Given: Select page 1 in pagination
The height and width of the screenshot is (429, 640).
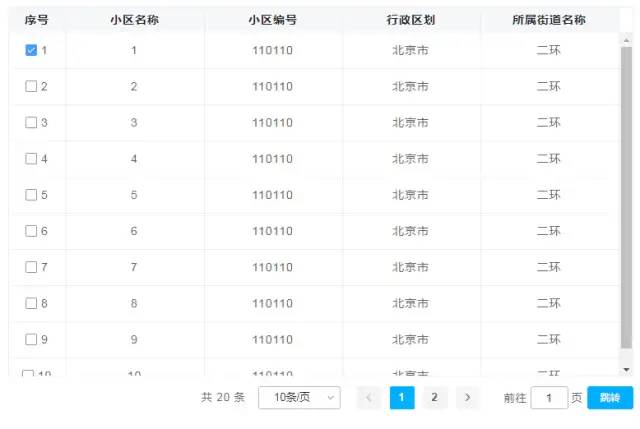Looking at the screenshot, I should 401,397.
